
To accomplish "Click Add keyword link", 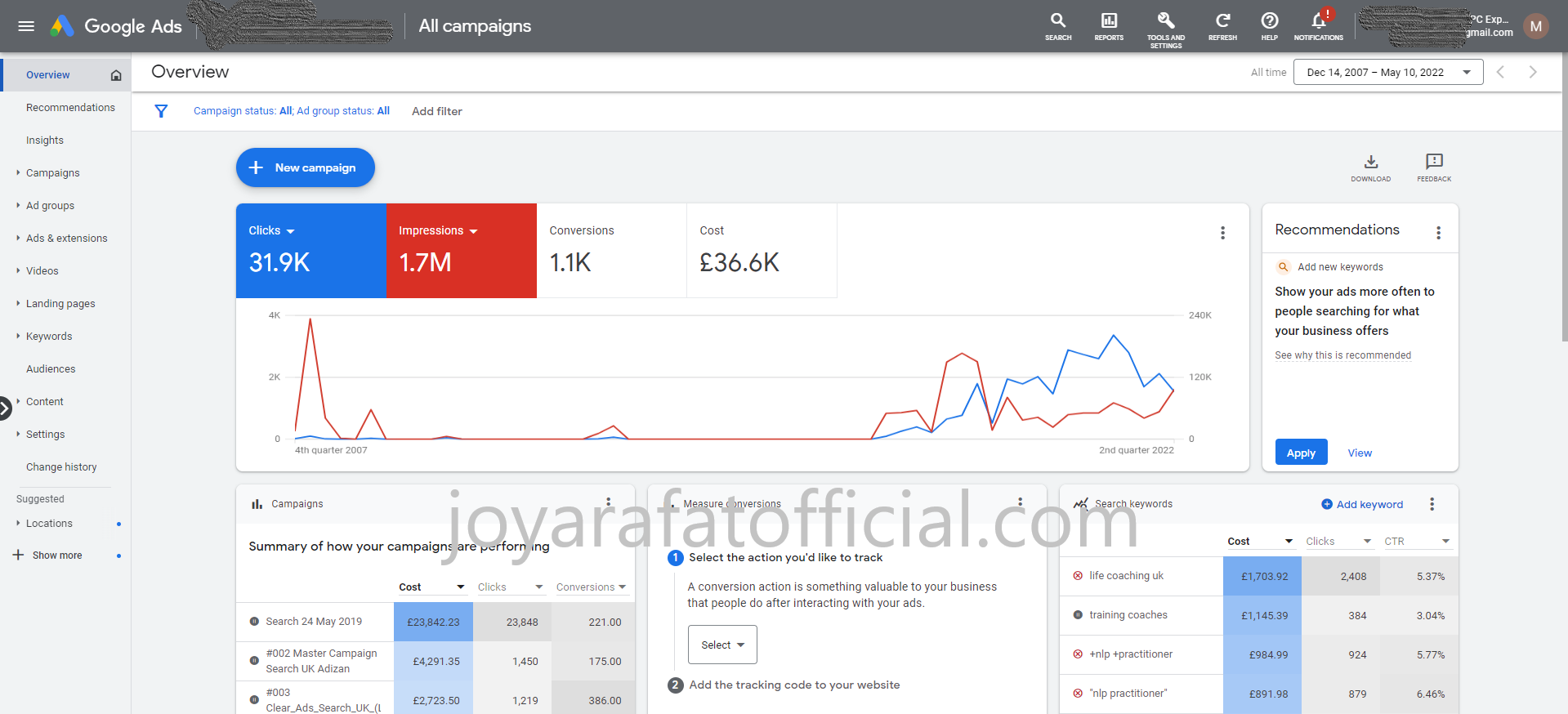I will 1362,504.
